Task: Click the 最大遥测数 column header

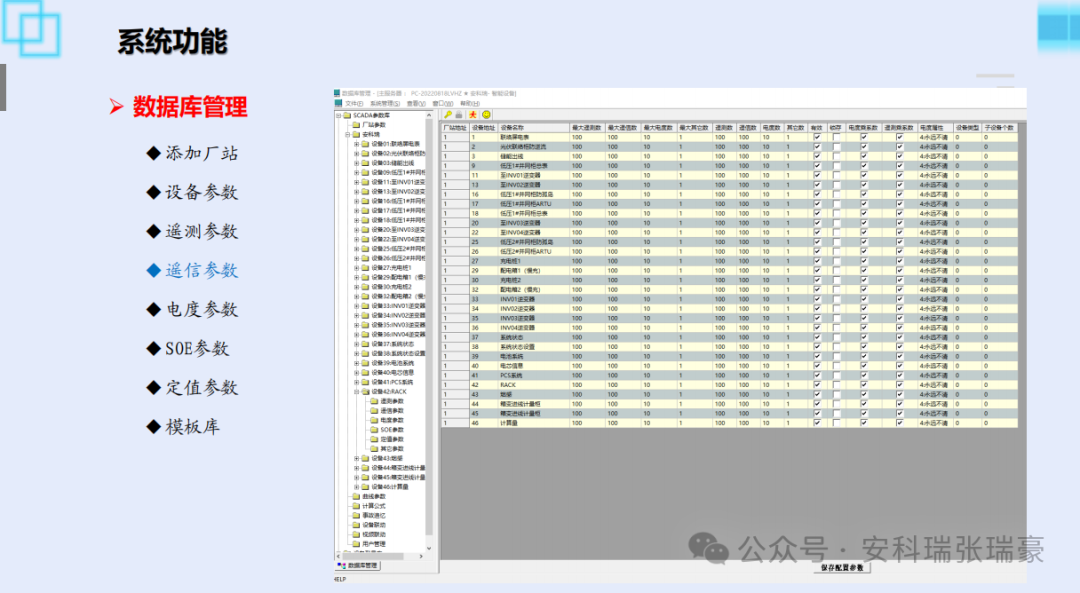Action: click(587, 127)
